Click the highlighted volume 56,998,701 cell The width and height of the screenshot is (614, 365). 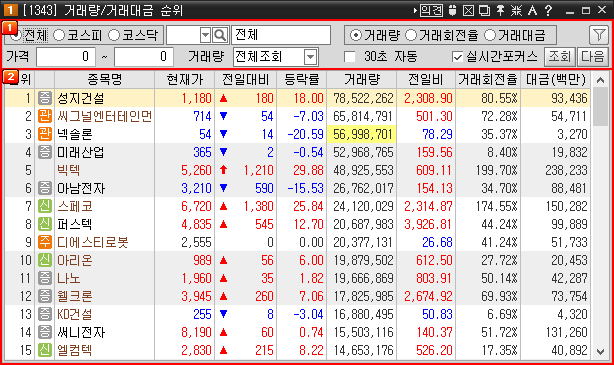(x=362, y=134)
